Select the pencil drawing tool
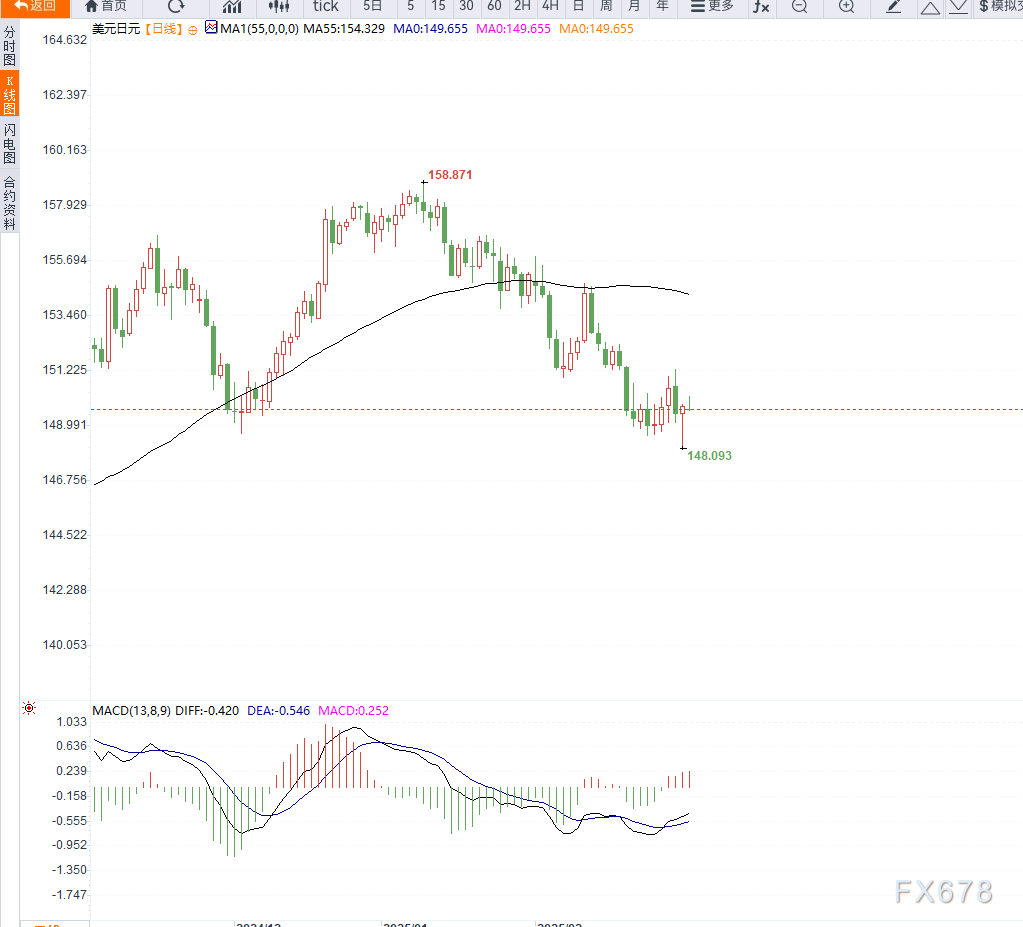This screenshot has width=1023, height=927. [894, 7]
